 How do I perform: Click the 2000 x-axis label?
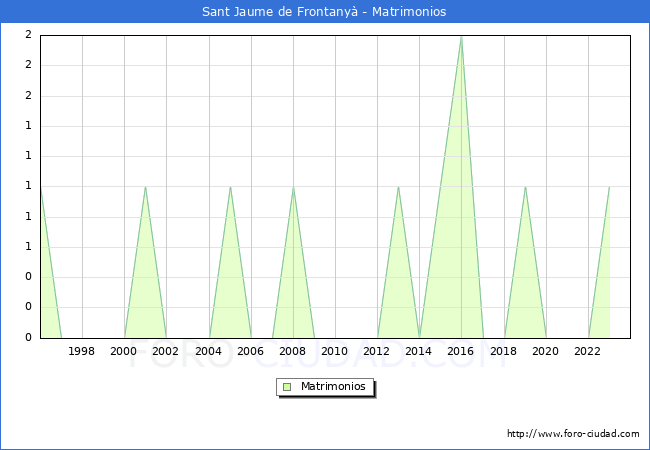(124, 351)
